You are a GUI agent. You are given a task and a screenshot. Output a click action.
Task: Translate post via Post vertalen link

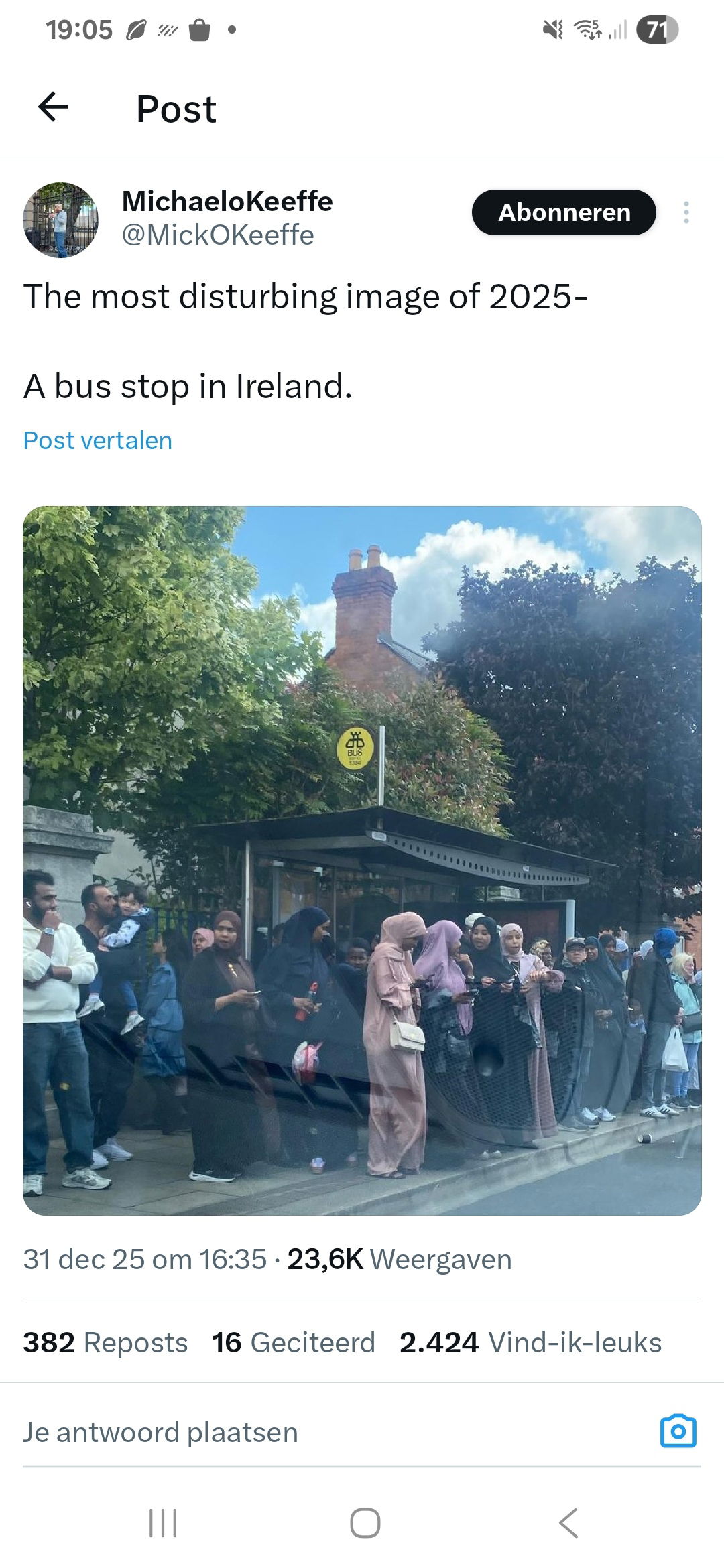click(x=98, y=440)
